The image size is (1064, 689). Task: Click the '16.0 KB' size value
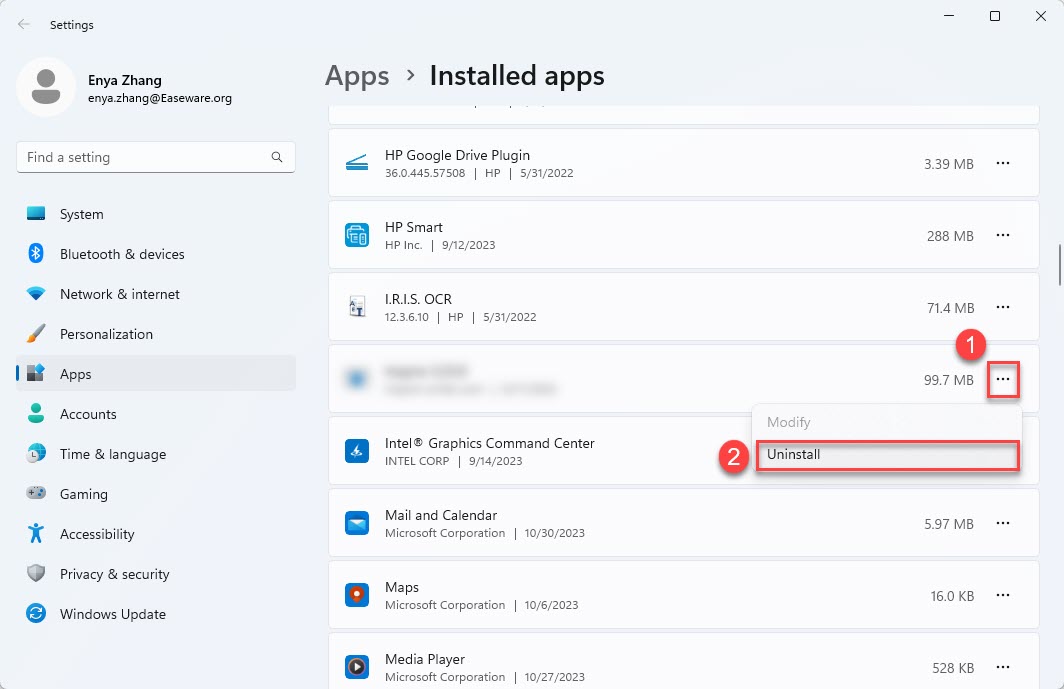(952, 596)
